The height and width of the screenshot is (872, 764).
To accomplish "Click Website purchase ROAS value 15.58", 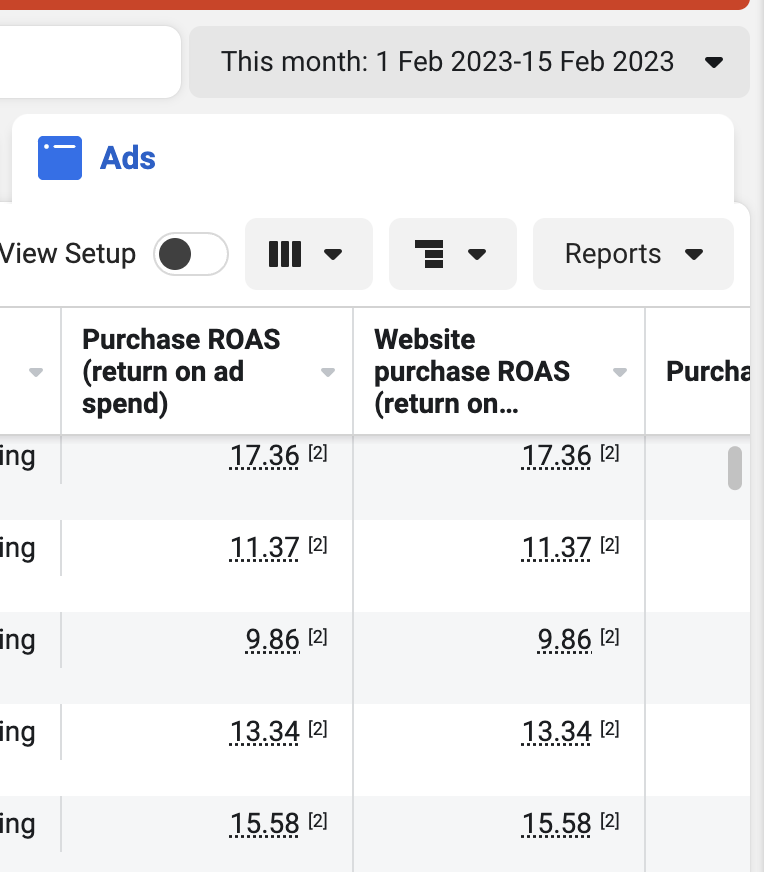I will point(556,824).
